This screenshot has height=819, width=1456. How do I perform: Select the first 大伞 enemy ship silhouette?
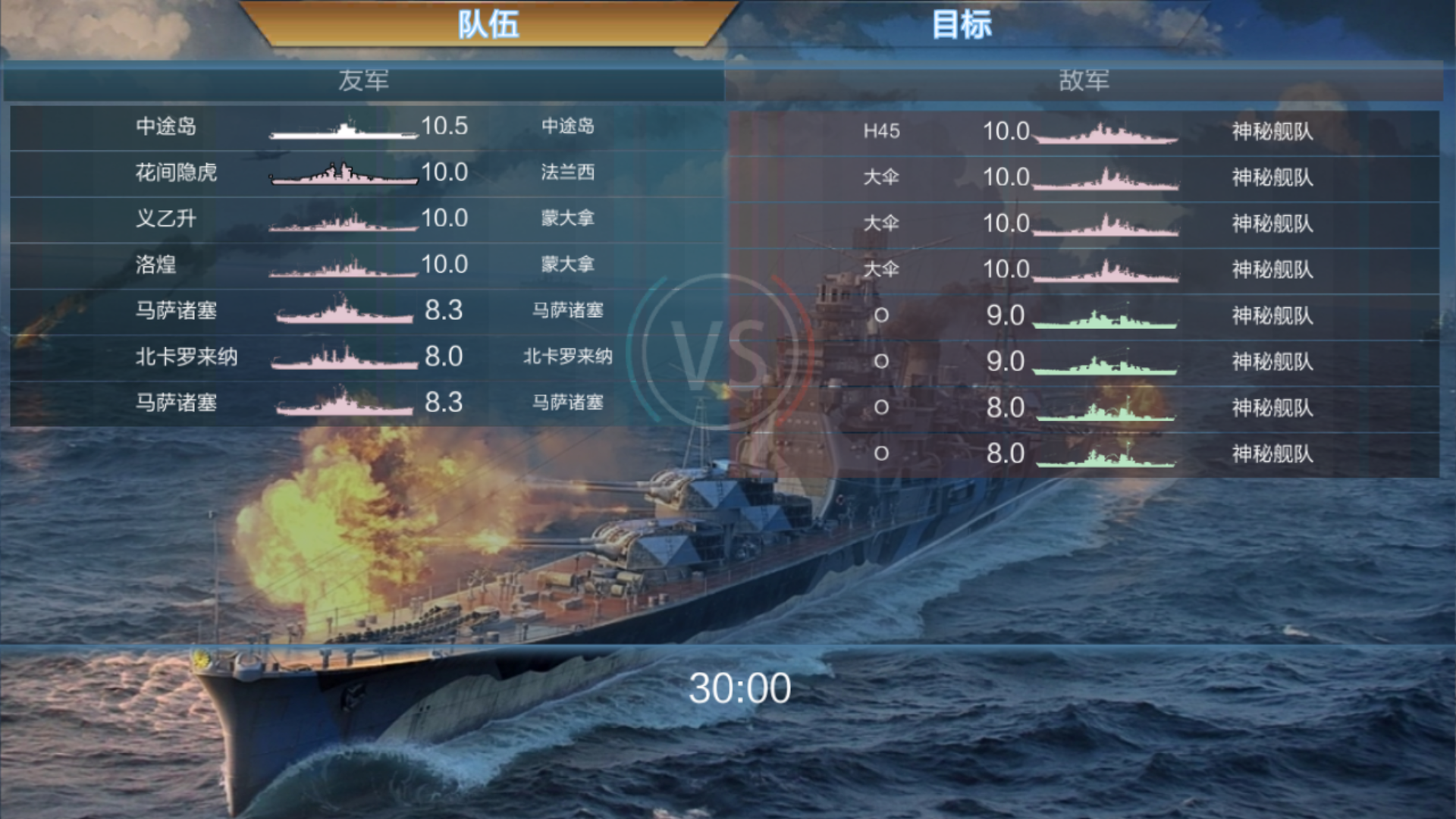[x=1106, y=180]
